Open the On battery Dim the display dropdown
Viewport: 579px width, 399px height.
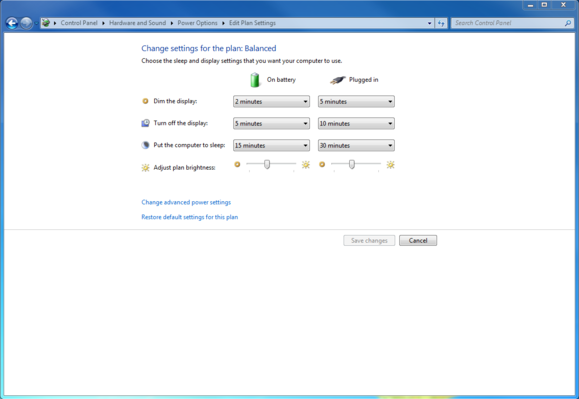[271, 102]
